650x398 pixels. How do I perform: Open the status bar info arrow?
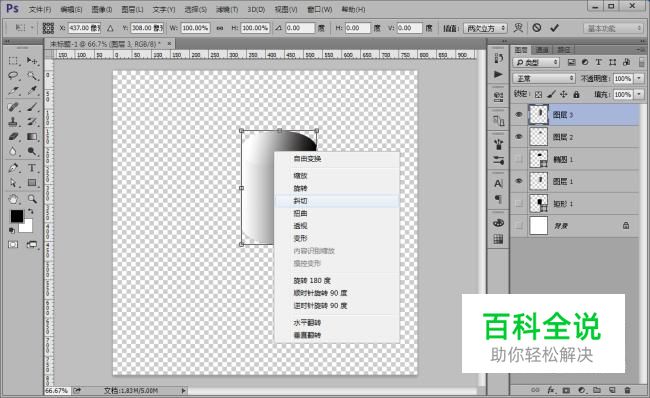pyautogui.click(x=183, y=391)
